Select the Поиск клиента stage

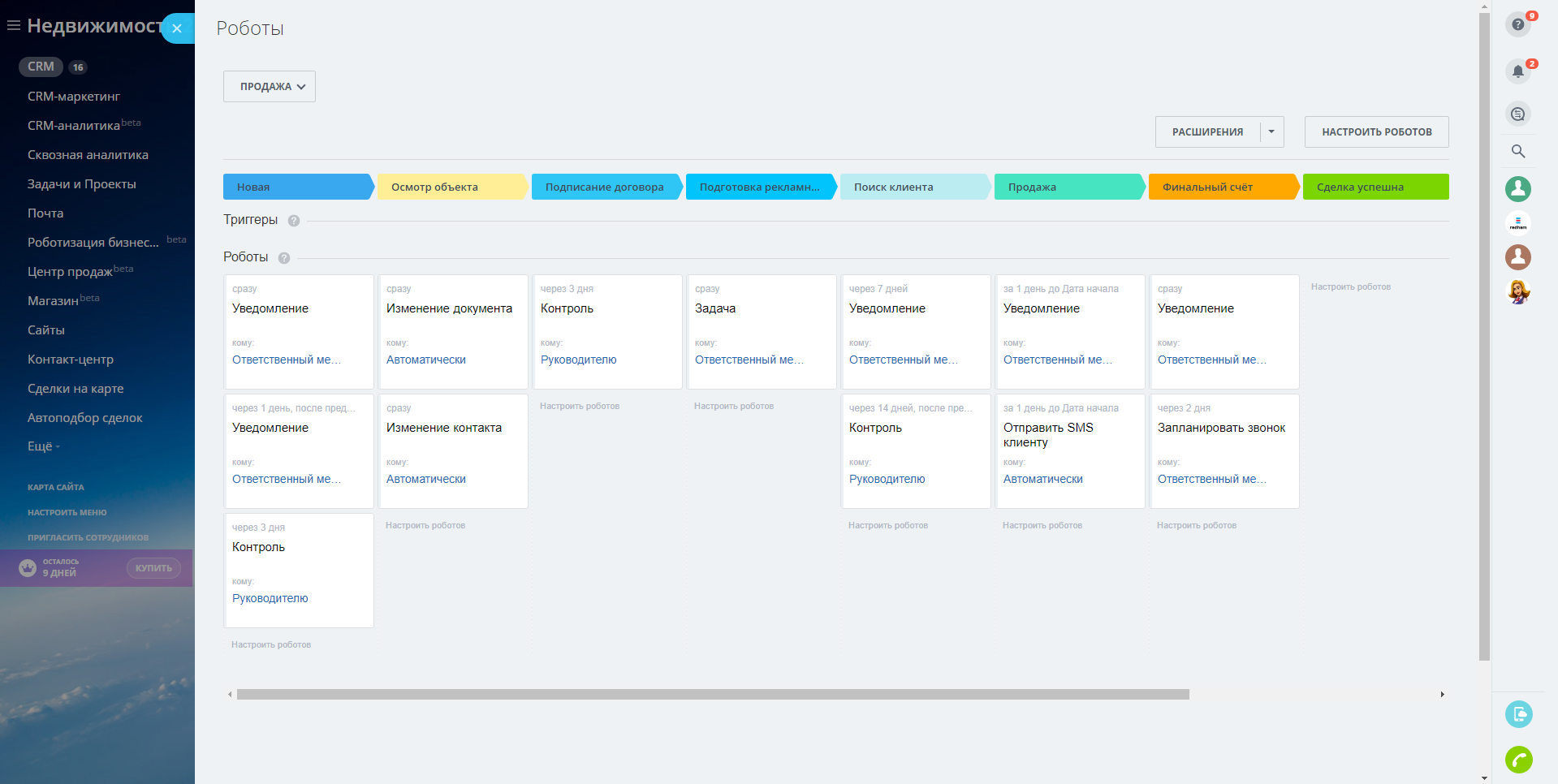pos(915,187)
